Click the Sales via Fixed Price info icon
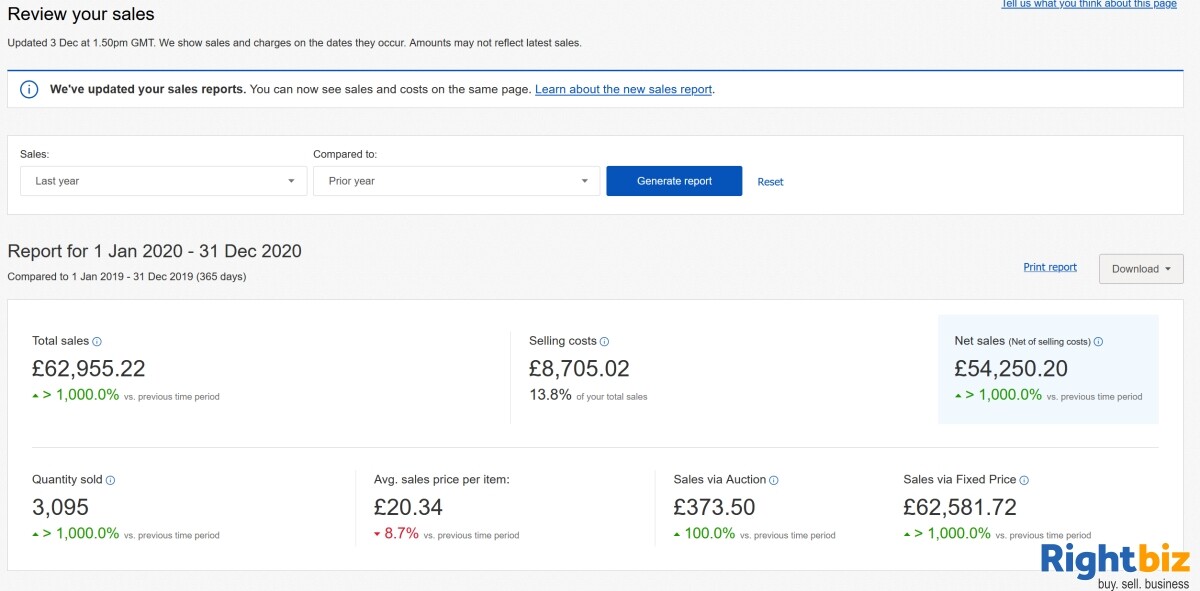This screenshot has height=591, width=1200. tap(1024, 480)
